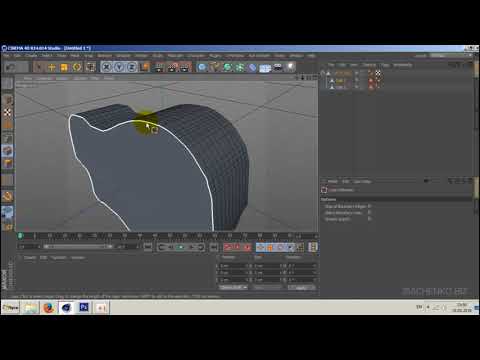
Task: Play the animation forward
Action: pyautogui.click(x=181, y=247)
